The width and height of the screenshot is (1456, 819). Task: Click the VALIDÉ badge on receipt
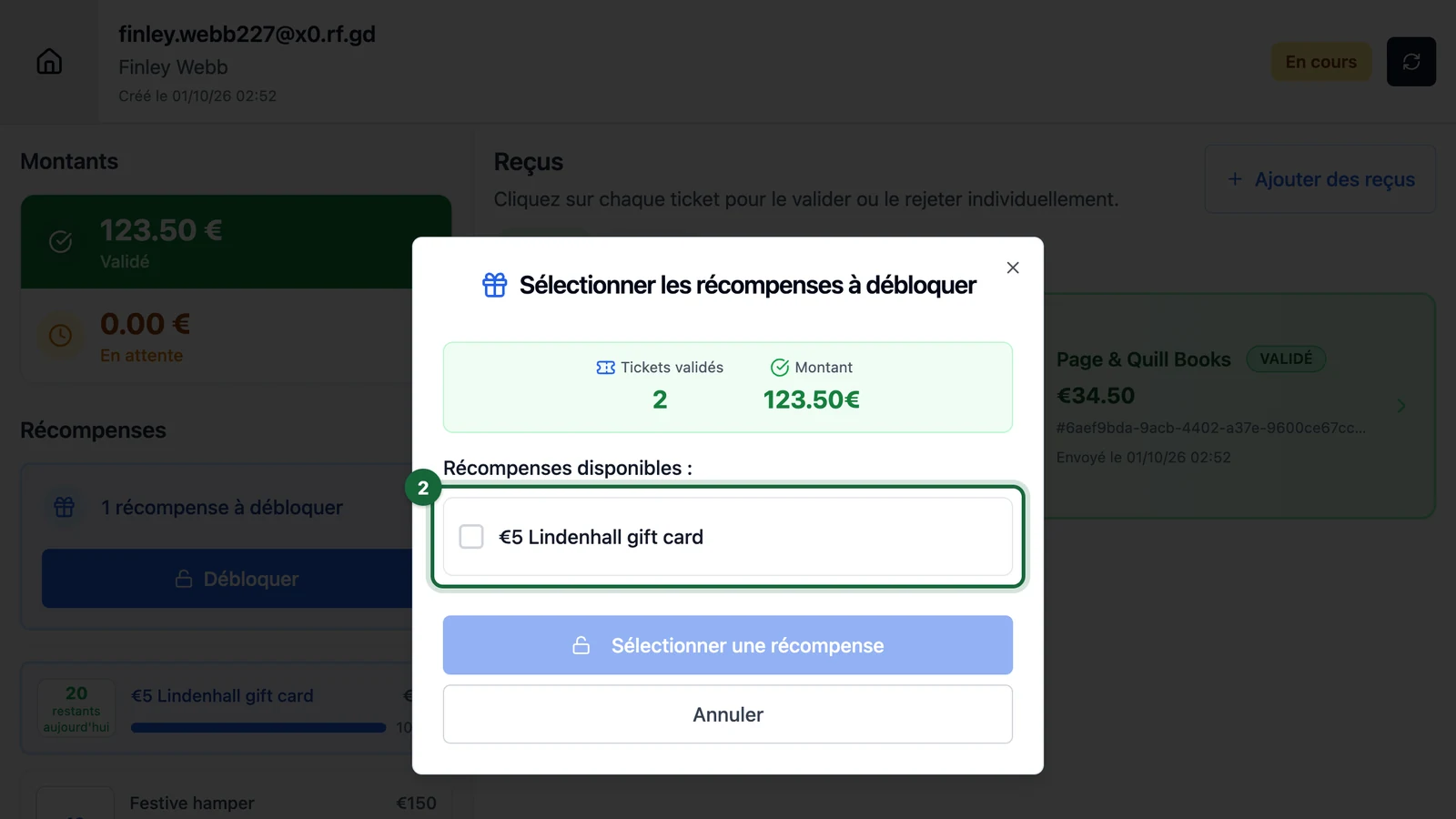point(1286,359)
